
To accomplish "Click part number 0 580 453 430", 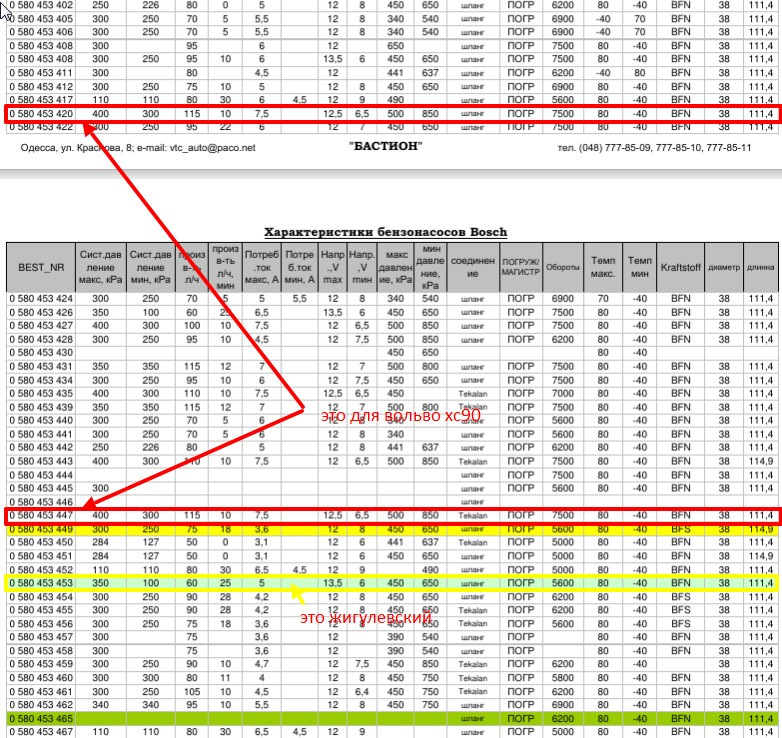I will 41,353.
